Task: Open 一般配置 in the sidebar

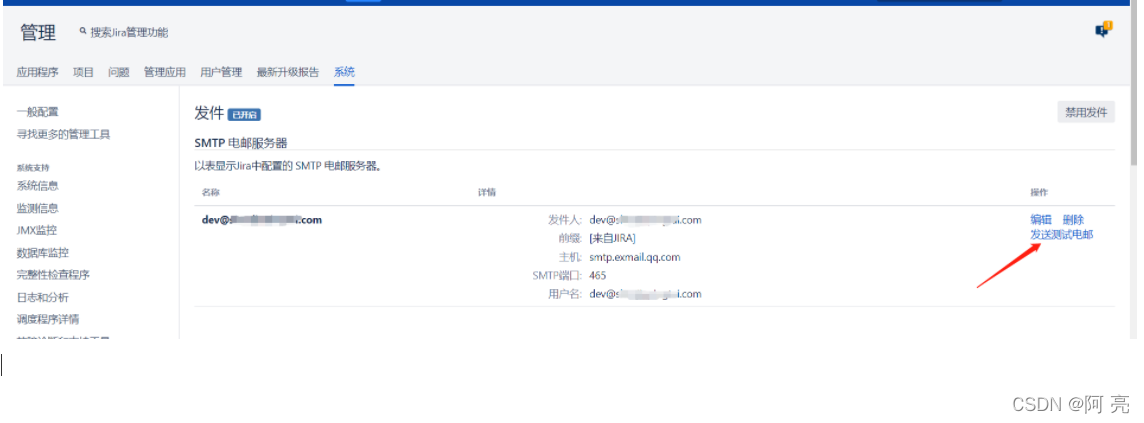Action: [x=37, y=112]
